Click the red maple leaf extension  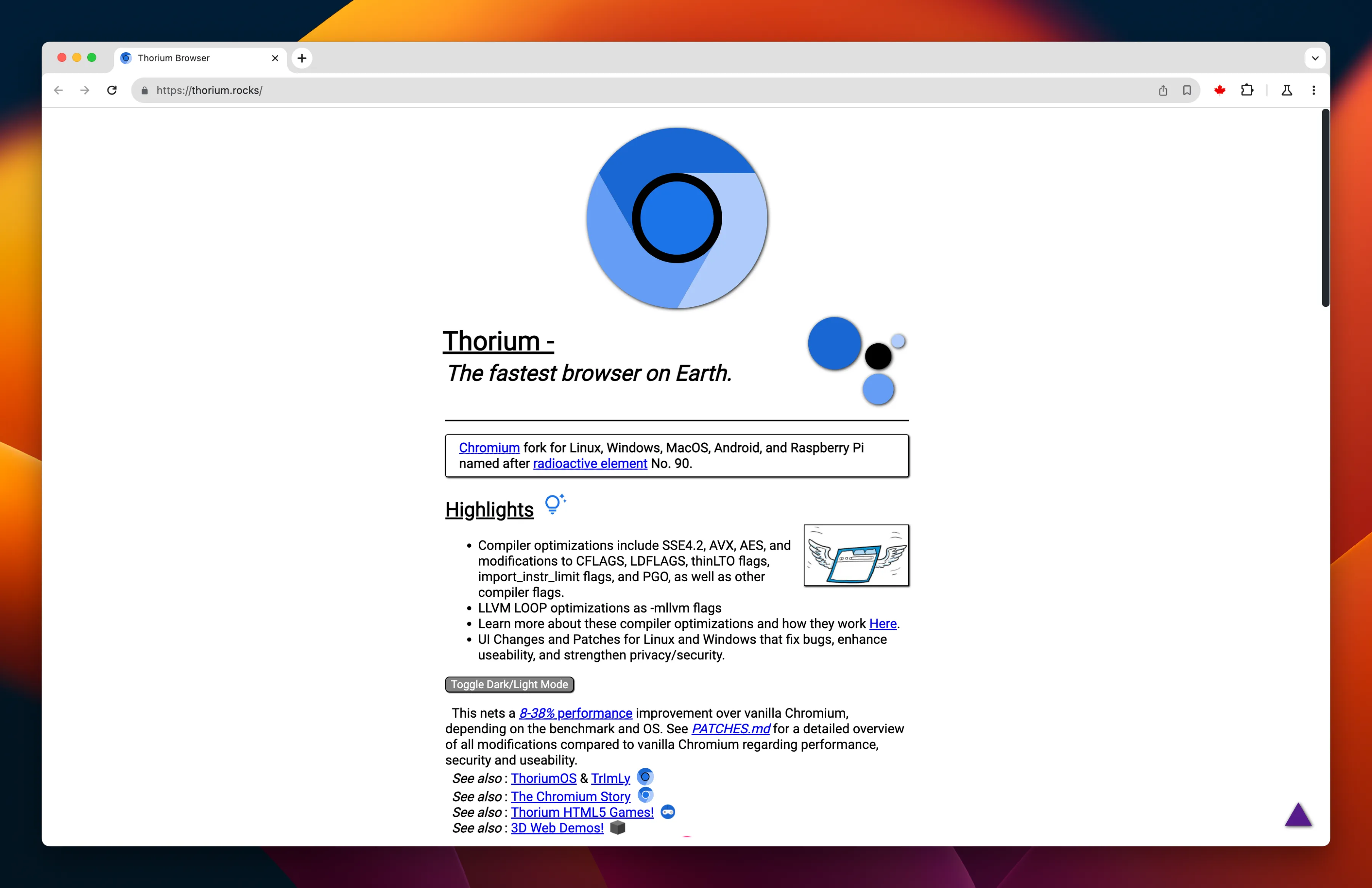coord(1219,91)
